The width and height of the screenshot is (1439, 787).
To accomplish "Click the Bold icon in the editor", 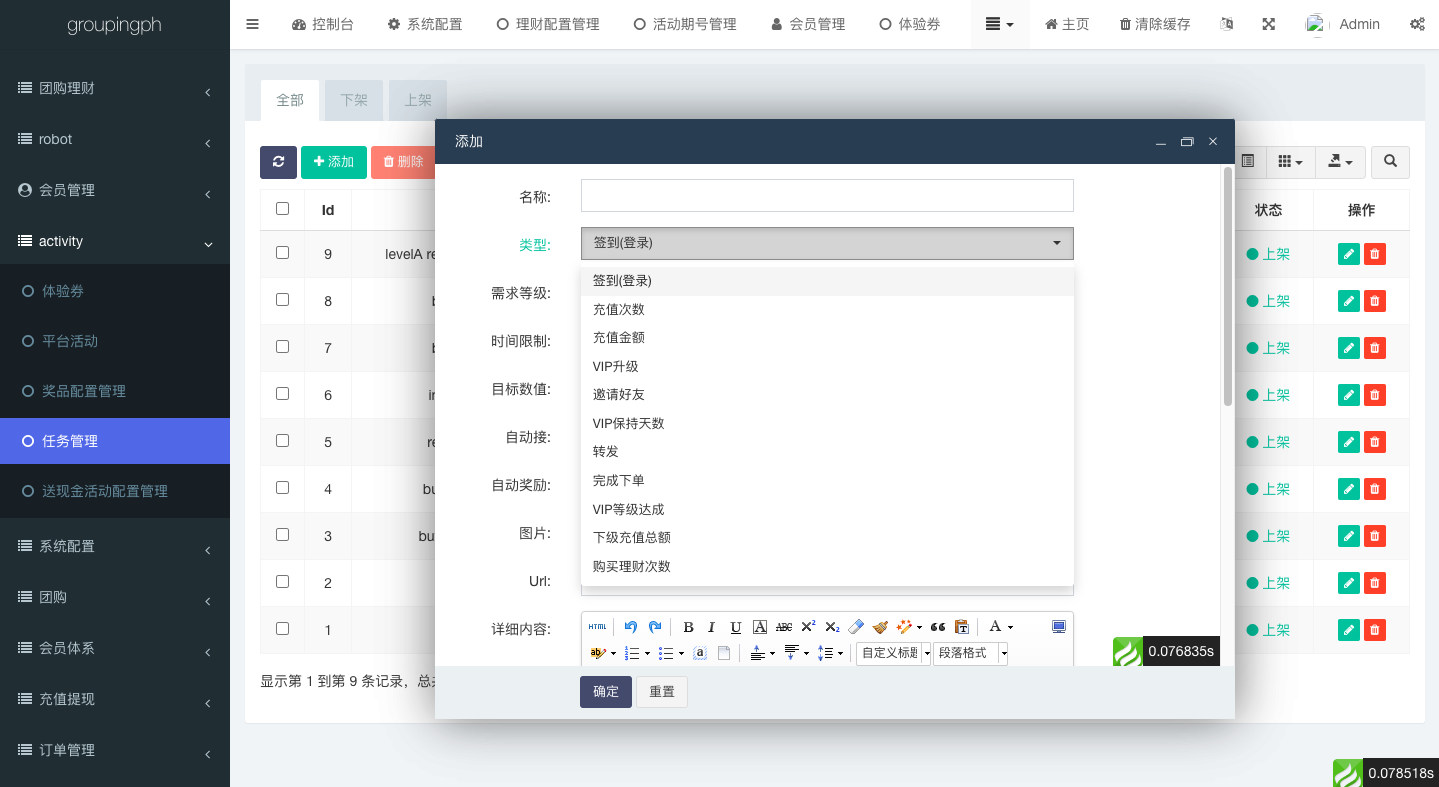I will pyautogui.click(x=688, y=627).
